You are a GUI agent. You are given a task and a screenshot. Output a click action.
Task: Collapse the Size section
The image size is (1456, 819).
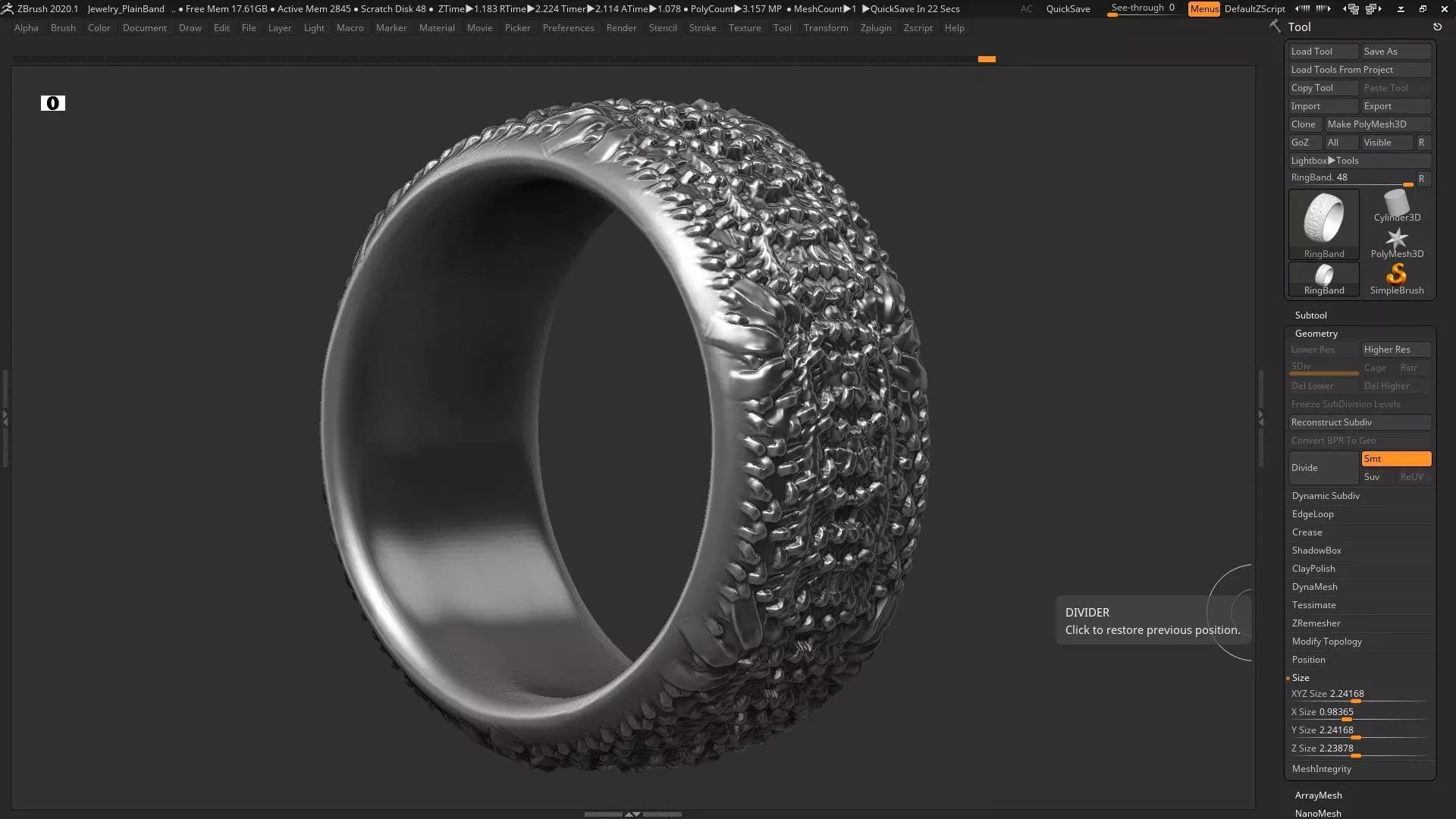click(x=1301, y=678)
